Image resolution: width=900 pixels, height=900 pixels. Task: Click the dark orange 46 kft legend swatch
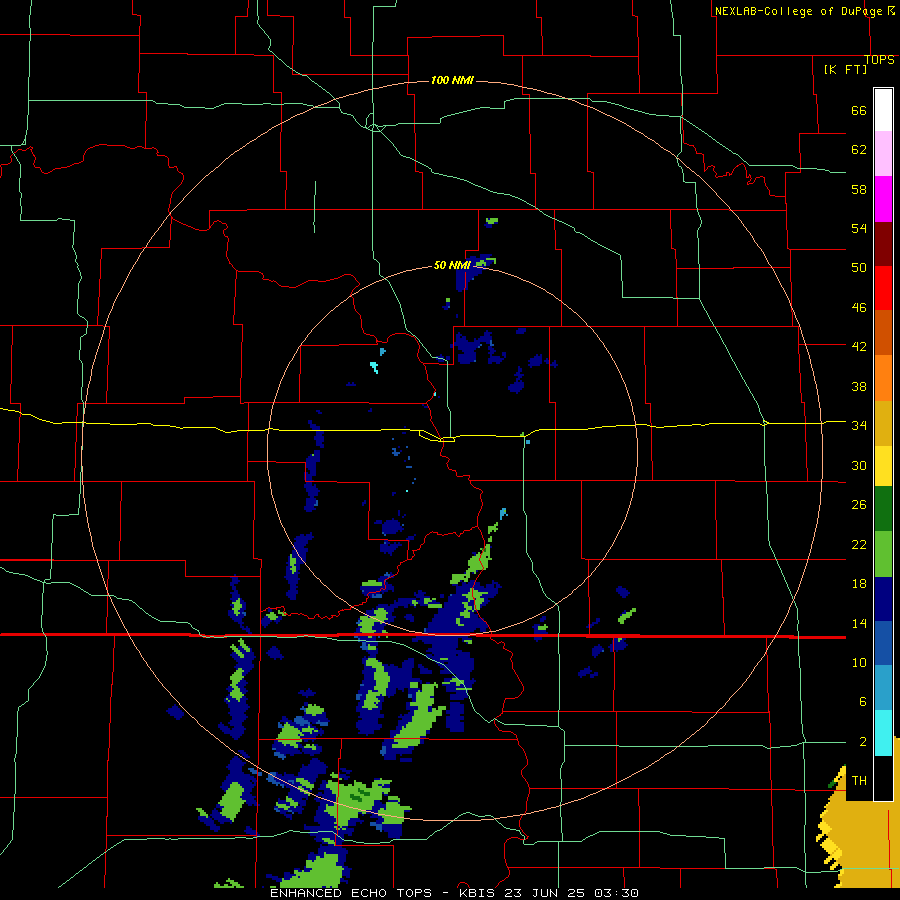pos(883,332)
